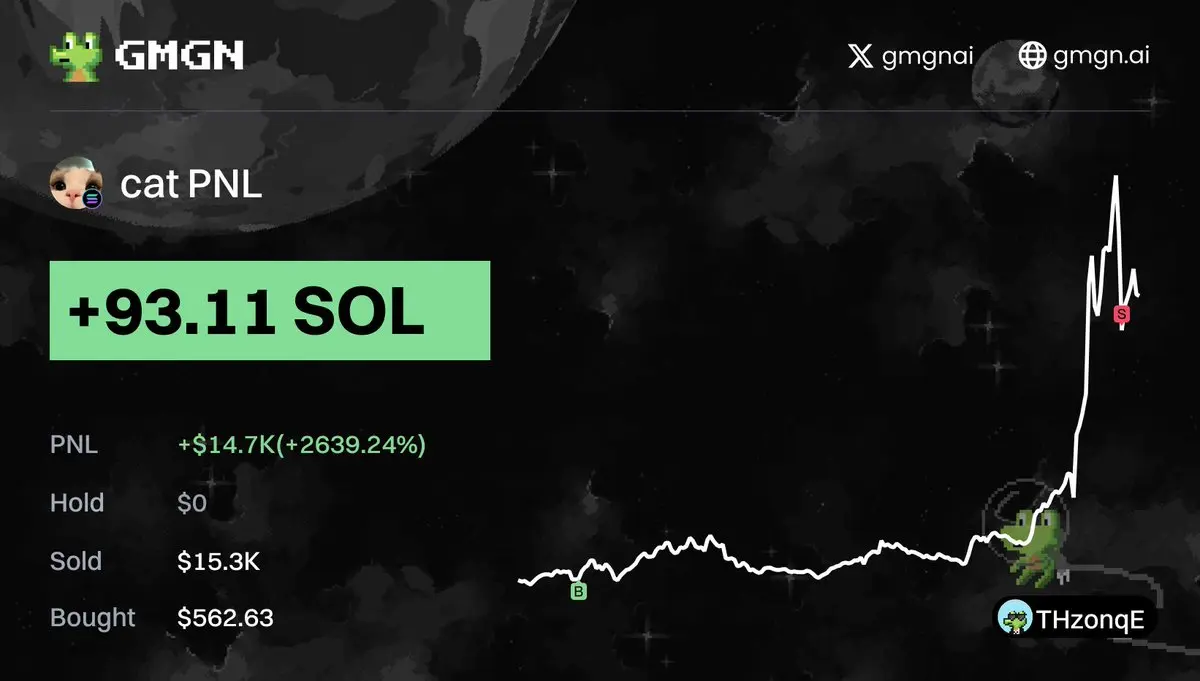Viewport: 1200px width, 681px height.
Task: Click the Sold $15.3K value
Action: coord(218,561)
